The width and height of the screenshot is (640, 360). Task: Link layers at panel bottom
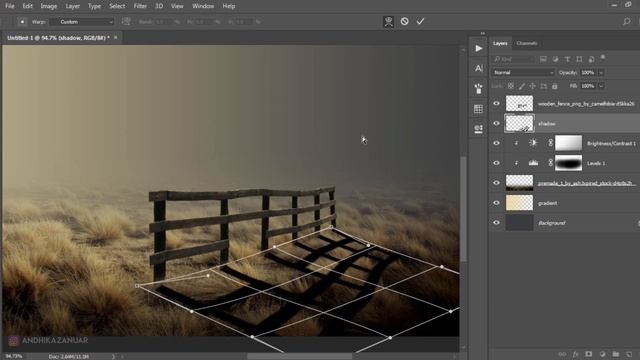pos(562,354)
